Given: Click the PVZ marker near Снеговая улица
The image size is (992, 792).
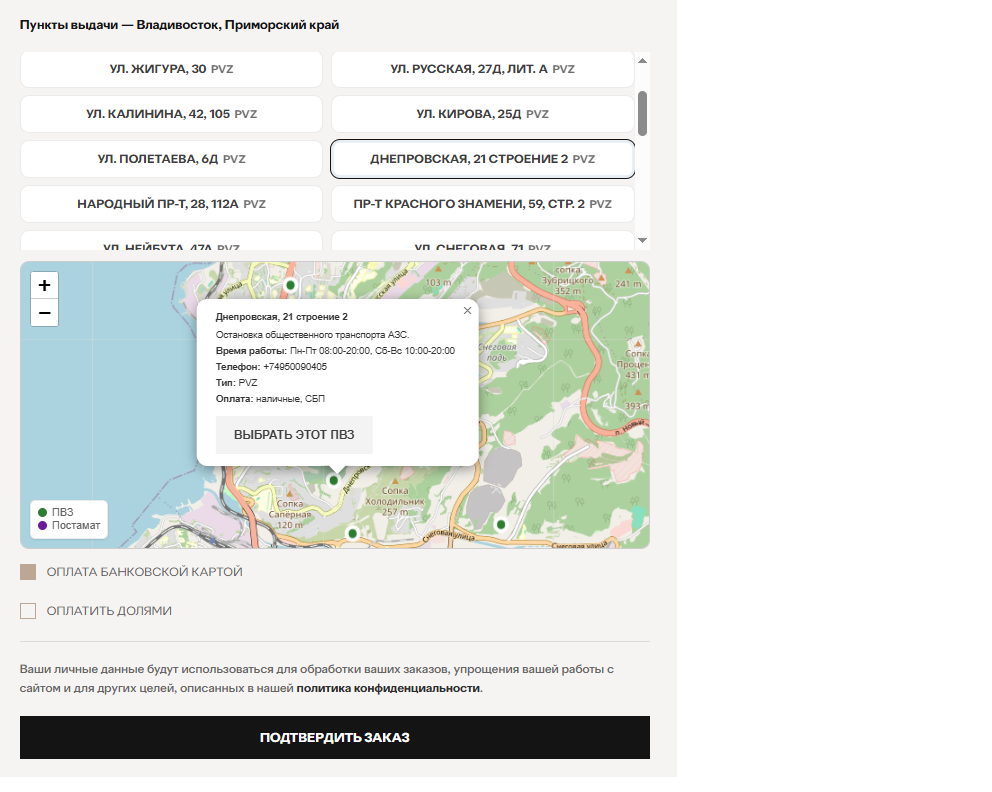Looking at the screenshot, I should click(501, 524).
